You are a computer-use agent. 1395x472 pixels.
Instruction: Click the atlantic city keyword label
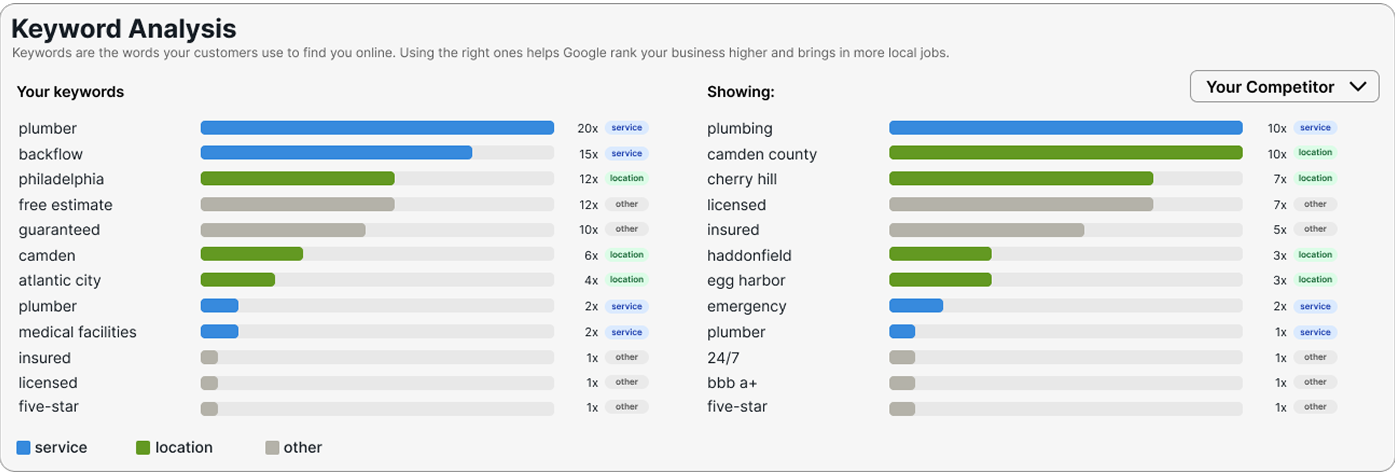pyautogui.click(x=60, y=281)
